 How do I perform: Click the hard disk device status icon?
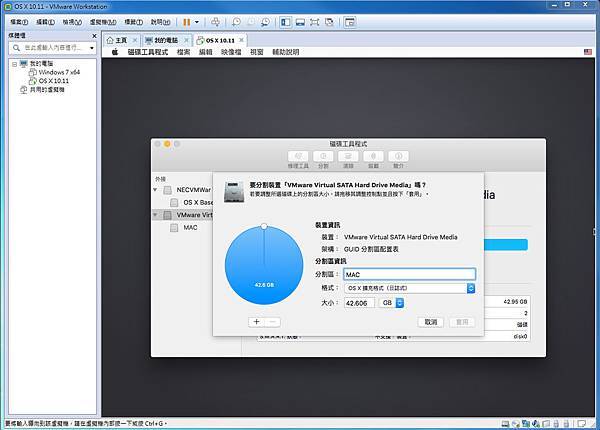coord(505,423)
